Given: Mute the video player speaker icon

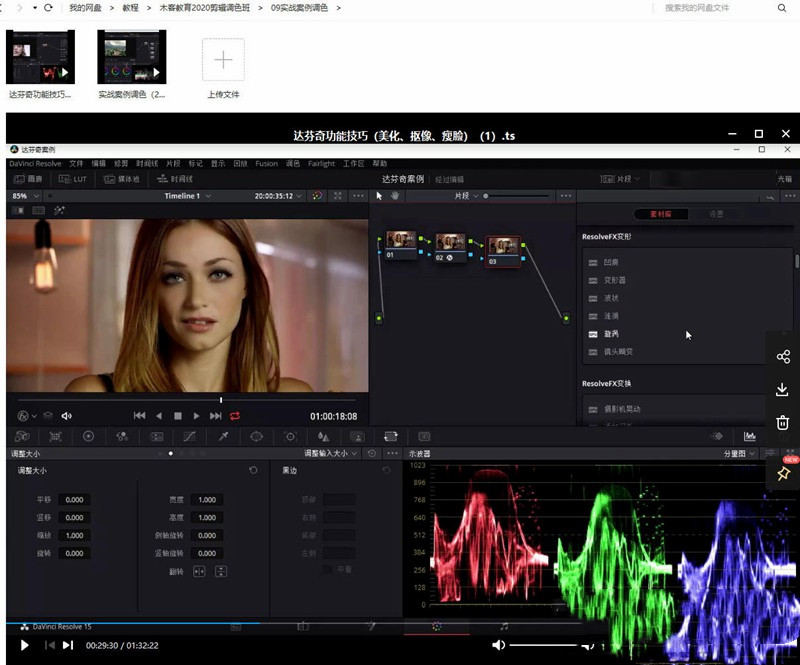Looking at the screenshot, I should (x=498, y=645).
